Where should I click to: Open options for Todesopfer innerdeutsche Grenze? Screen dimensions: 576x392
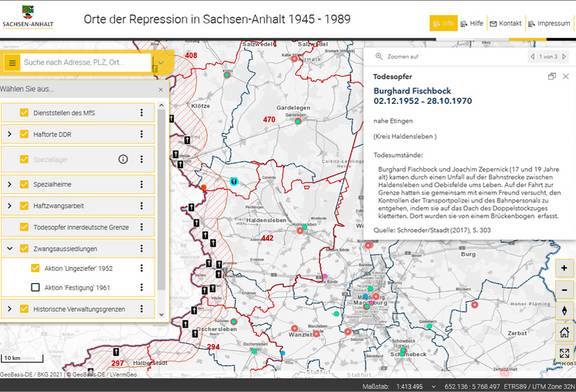click(x=142, y=227)
